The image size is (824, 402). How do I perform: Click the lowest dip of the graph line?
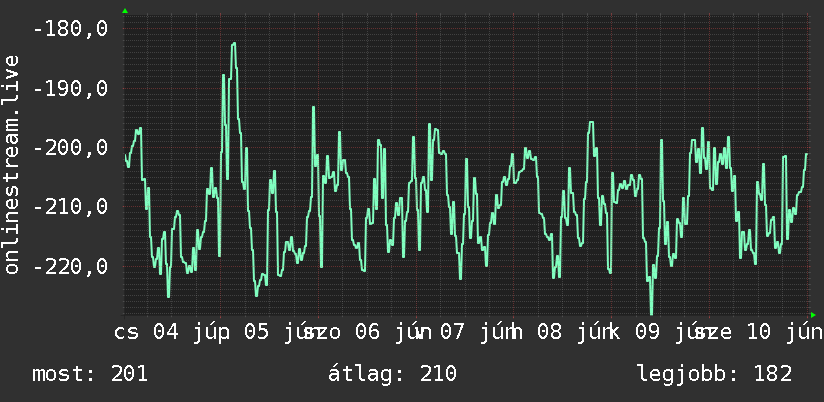point(652,312)
